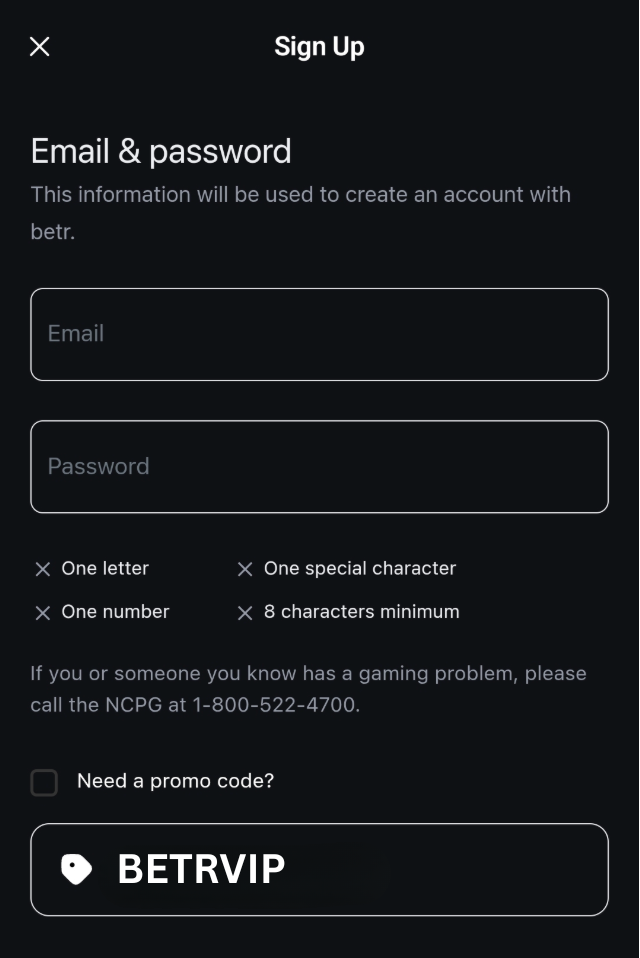640x958 pixels.
Task: Click the Email input field
Action: point(320,334)
